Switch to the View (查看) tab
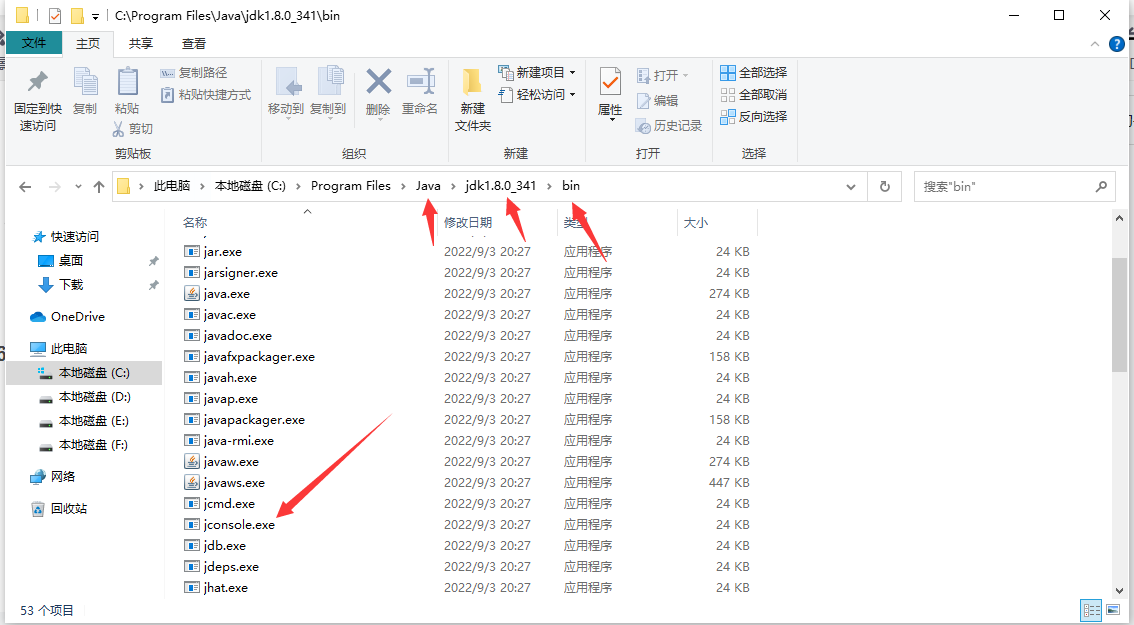 coord(193,44)
